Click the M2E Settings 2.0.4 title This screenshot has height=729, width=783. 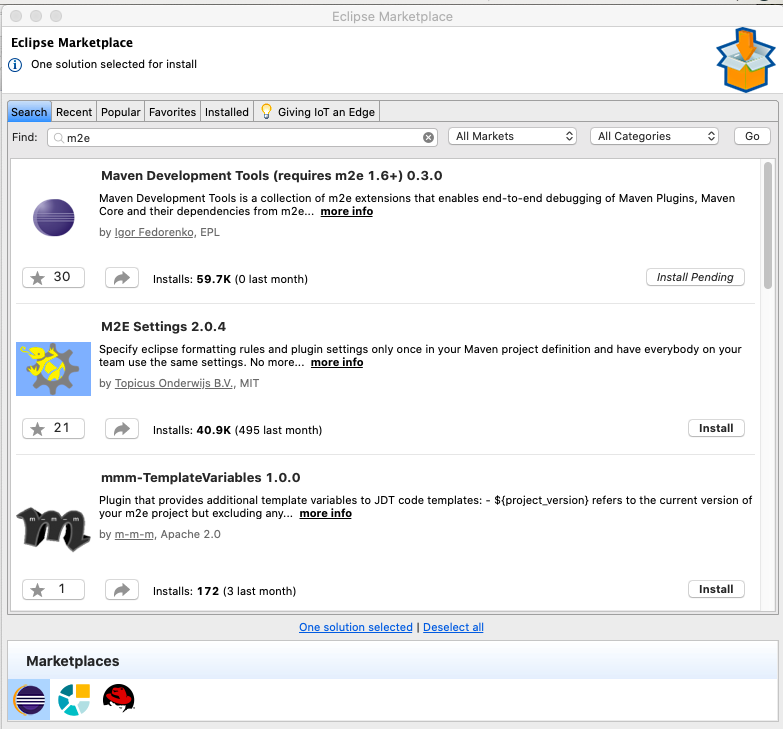click(163, 327)
